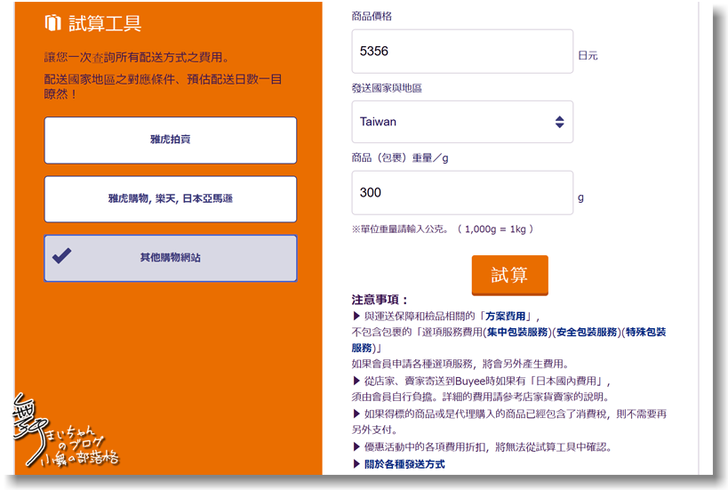Select the 雅虎拍賣 option

[x=170, y=140]
